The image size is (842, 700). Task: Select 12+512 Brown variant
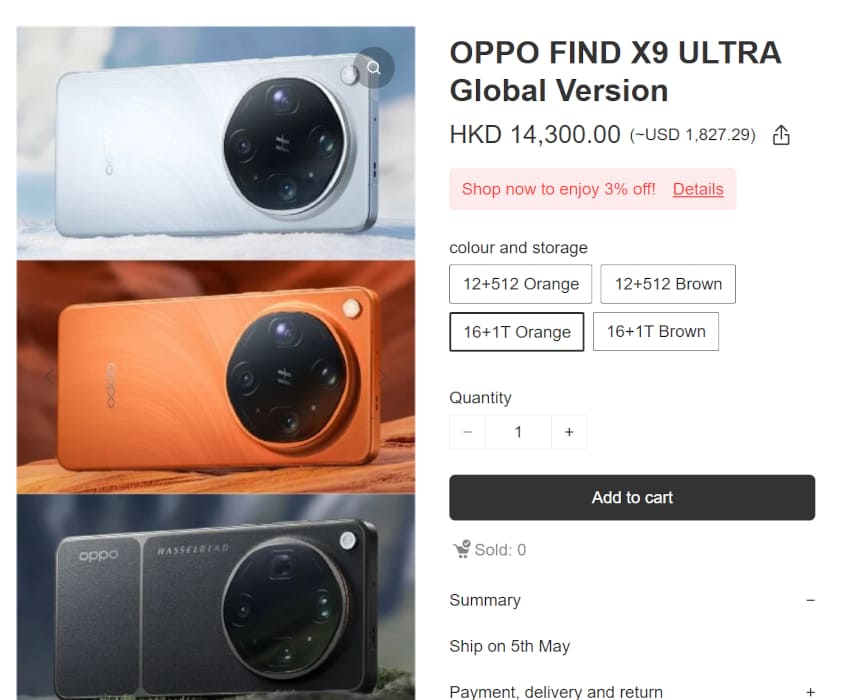668,284
